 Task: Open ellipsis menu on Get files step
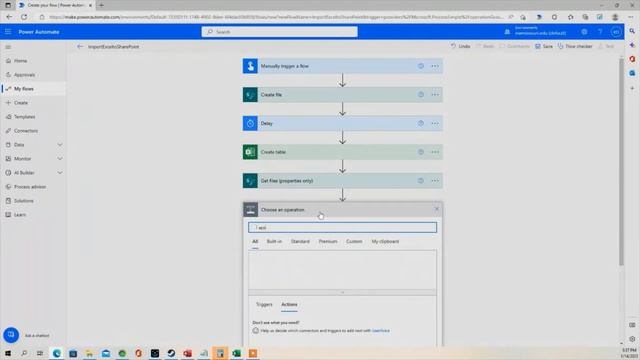click(x=435, y=180)
